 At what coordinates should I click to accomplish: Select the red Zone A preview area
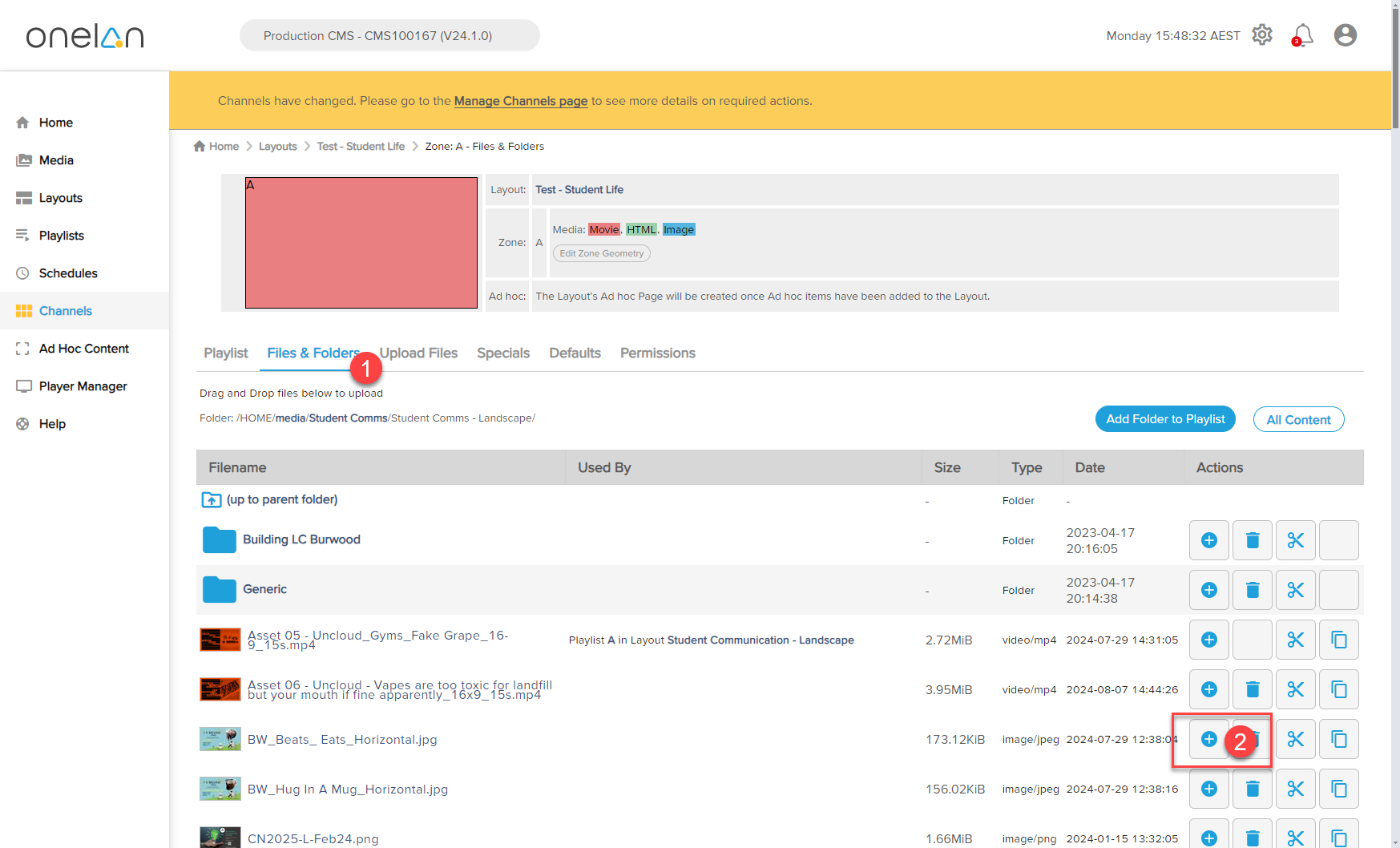tap(361, 243)
